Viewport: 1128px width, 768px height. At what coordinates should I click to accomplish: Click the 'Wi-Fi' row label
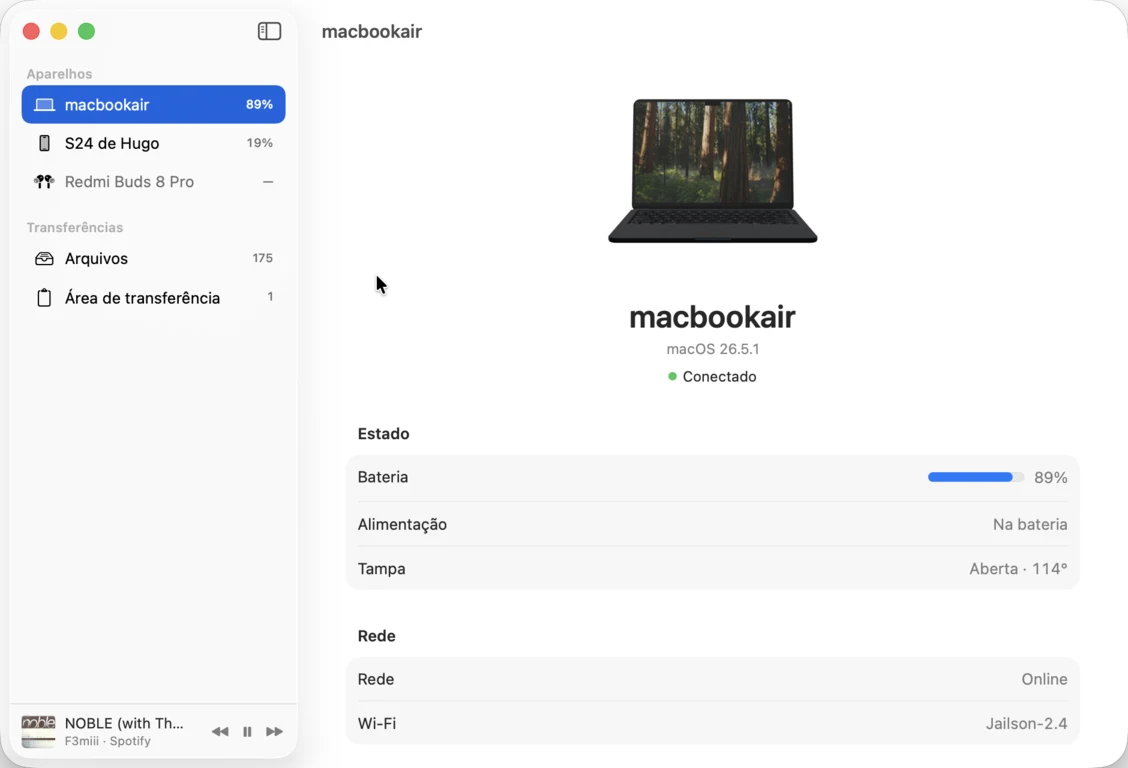pyautogui.click(x=377, y=723)
